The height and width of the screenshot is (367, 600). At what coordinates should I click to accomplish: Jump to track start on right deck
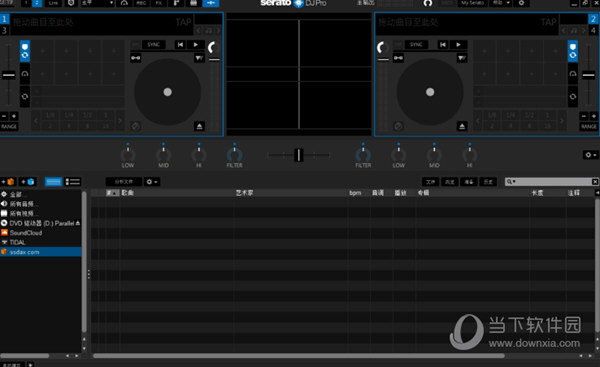pos(443,45)
